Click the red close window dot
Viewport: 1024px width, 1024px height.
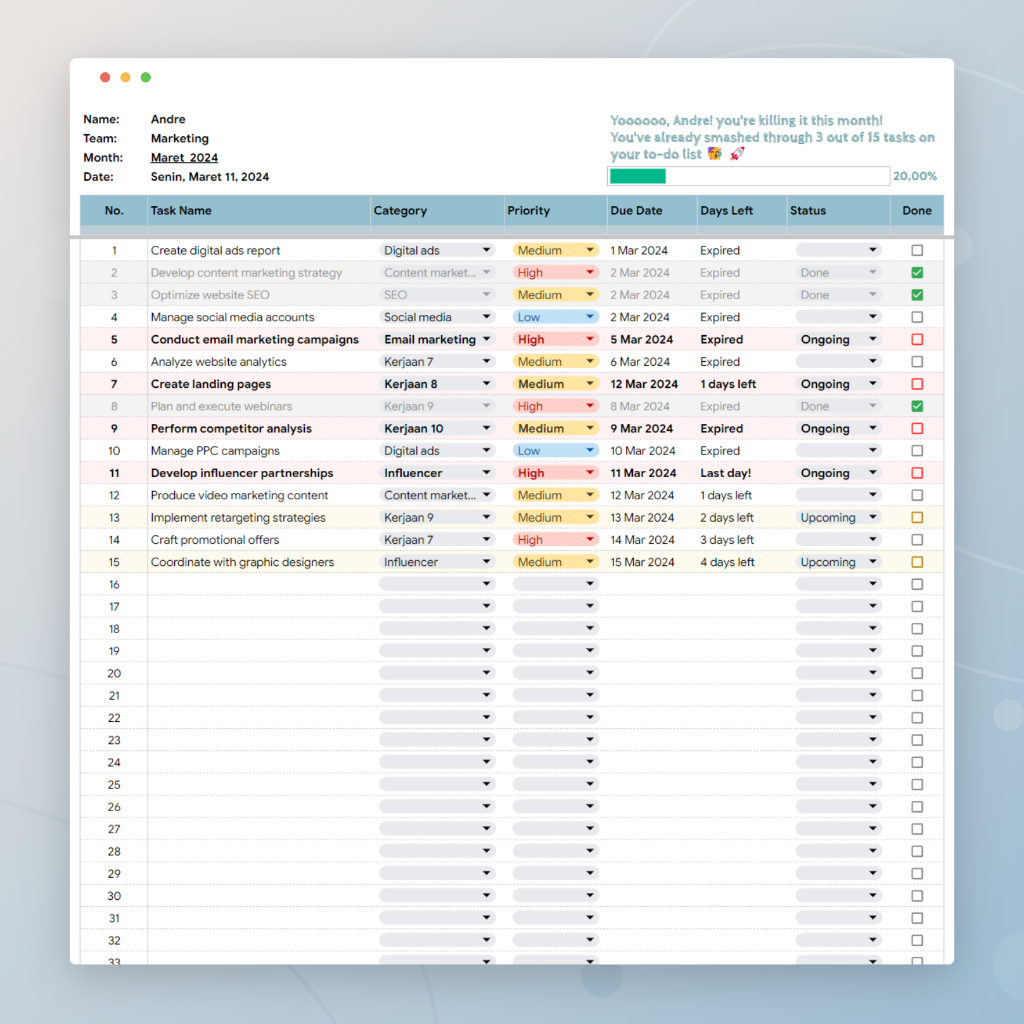point(105,77)
